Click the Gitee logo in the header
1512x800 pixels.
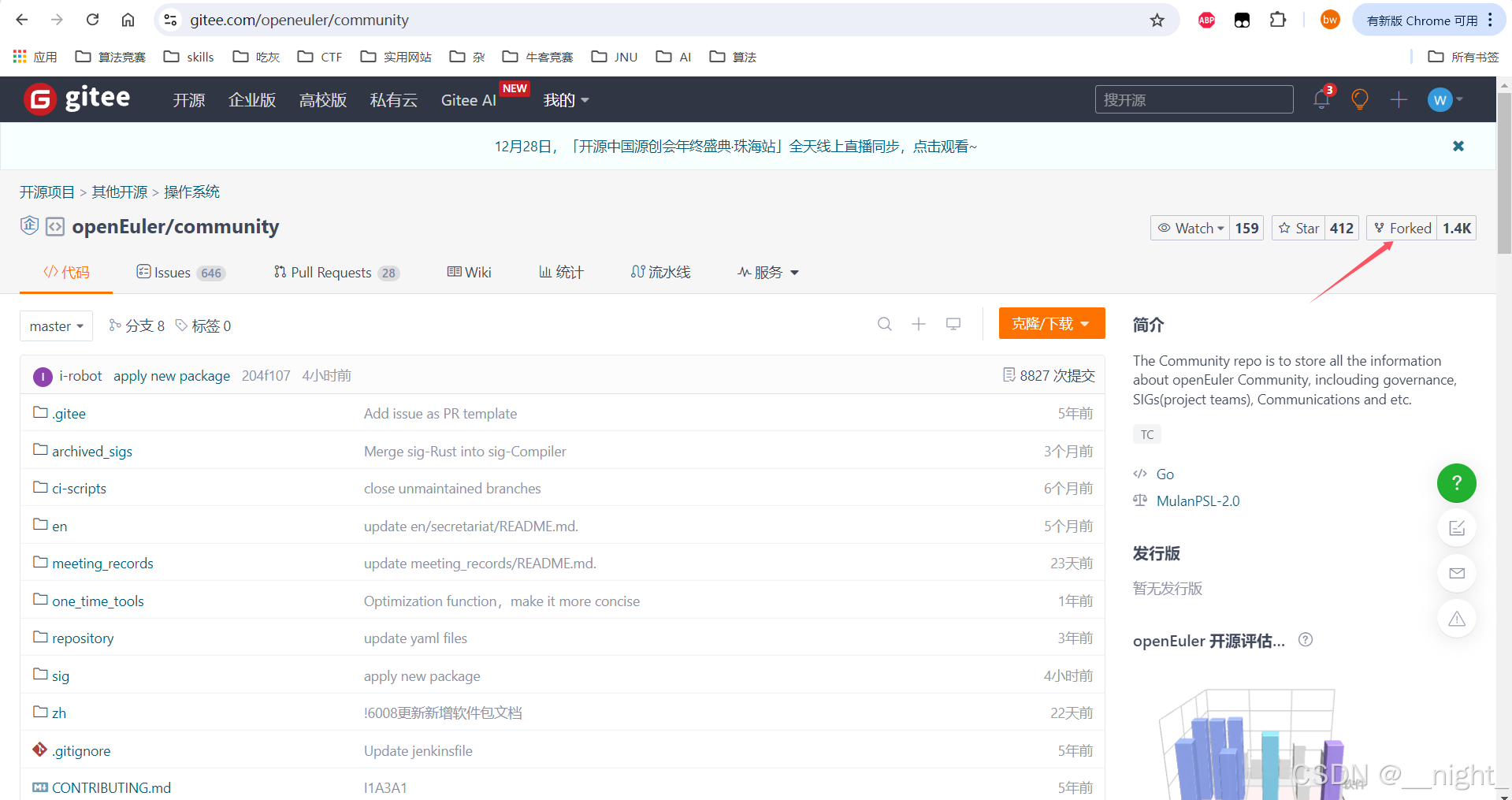click(76, 99)
